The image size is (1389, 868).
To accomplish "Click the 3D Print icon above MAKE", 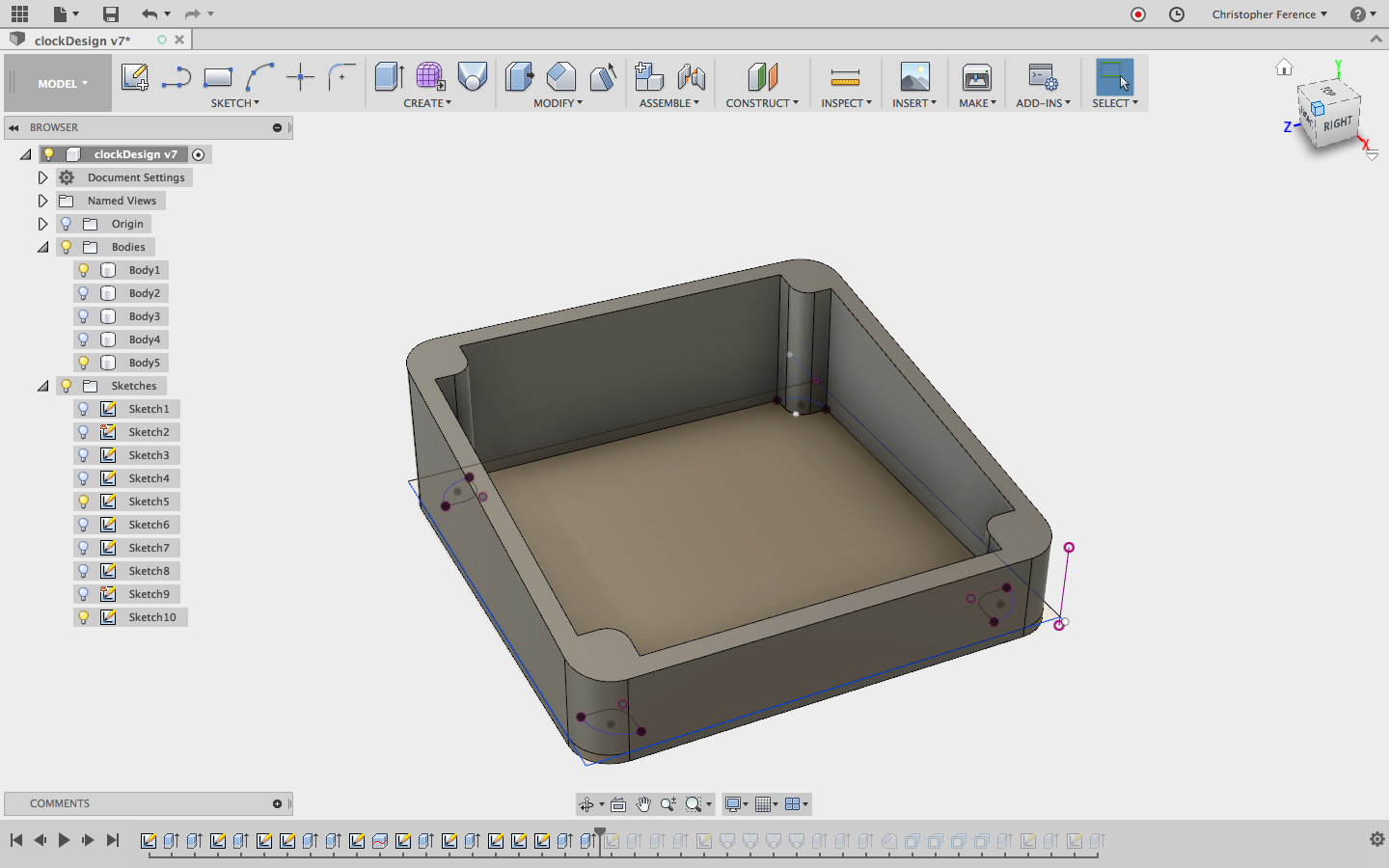I will [977, 77].
